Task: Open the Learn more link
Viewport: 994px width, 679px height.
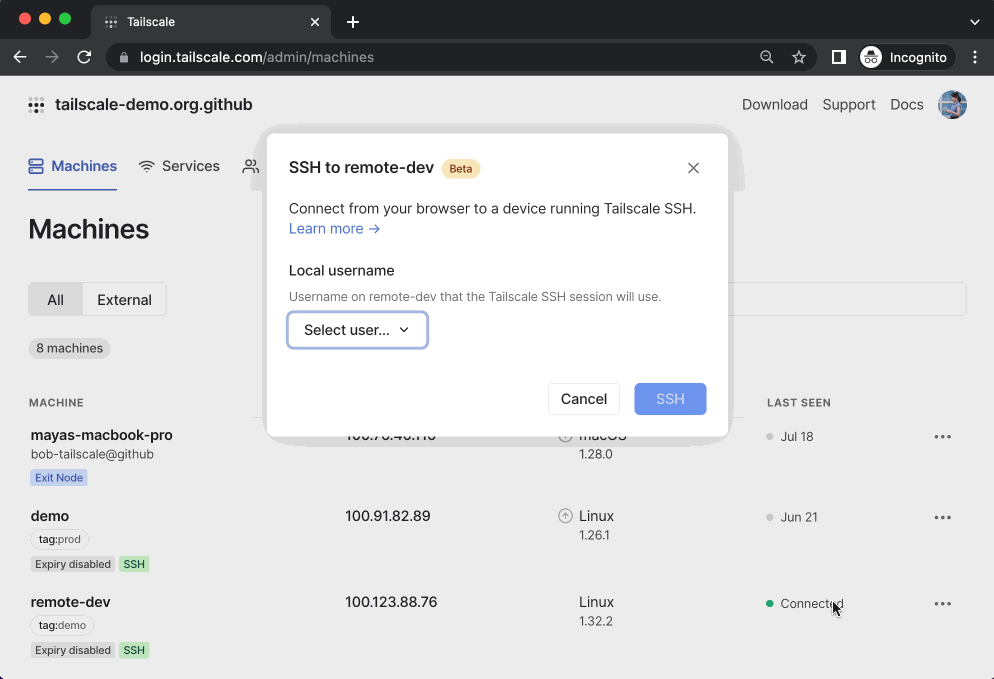Action: (334, 229)
